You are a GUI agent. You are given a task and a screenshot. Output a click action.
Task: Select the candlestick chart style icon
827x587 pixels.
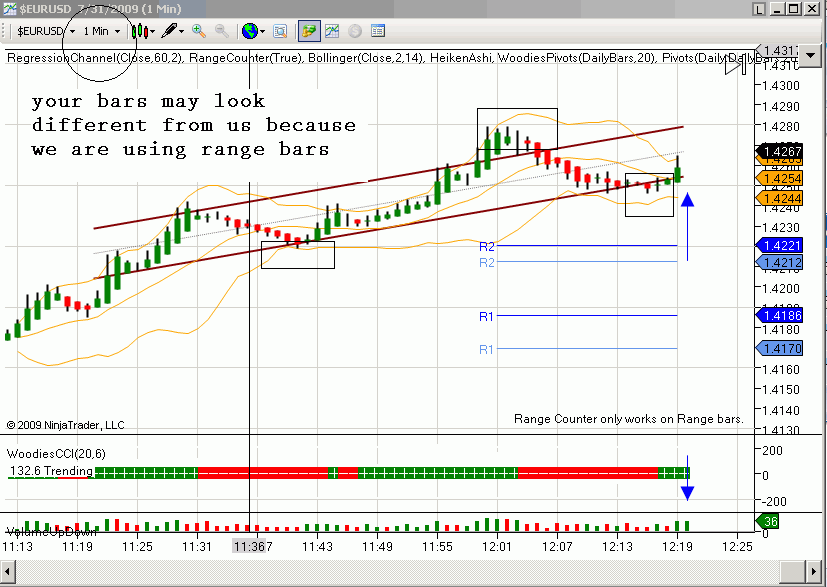[140, 31]
